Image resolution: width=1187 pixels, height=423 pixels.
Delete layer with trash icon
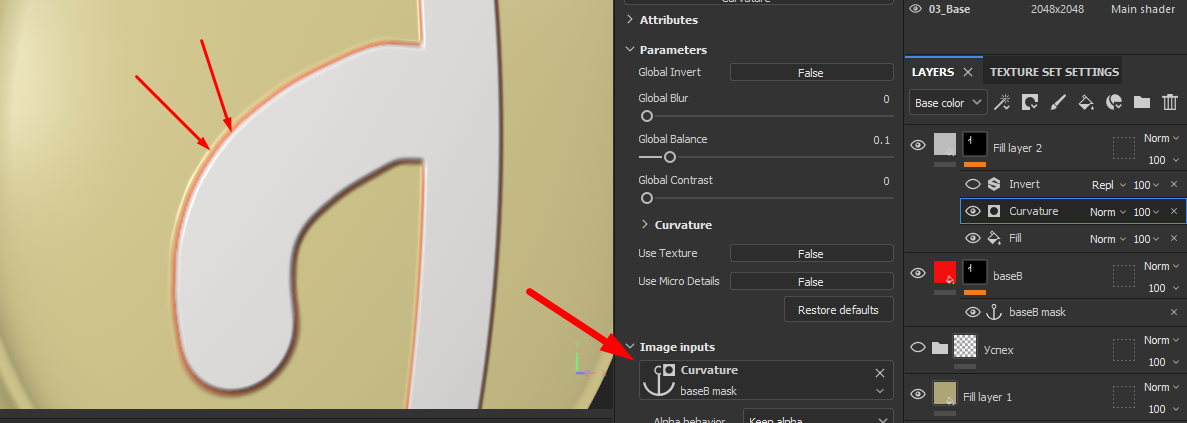pyautogui.click(x=1170, y=102)
